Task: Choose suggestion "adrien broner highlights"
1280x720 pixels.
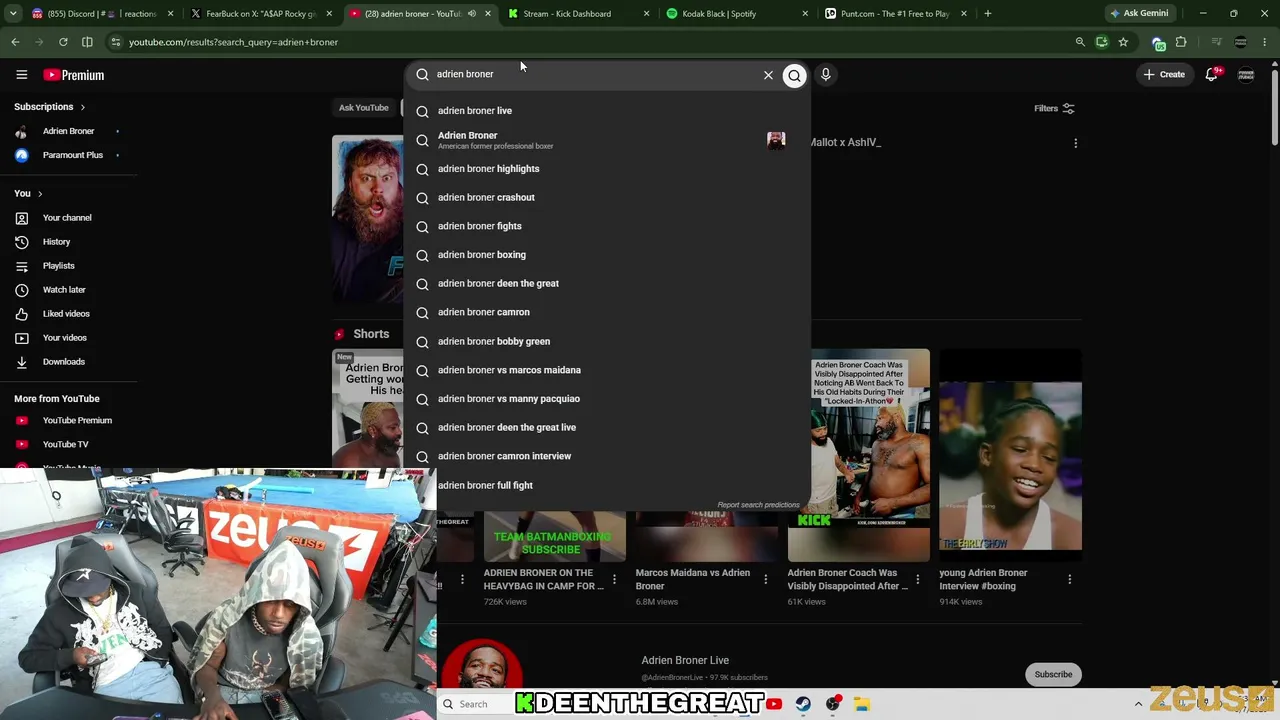Action: pyautogui.click(x=607, y=169)
